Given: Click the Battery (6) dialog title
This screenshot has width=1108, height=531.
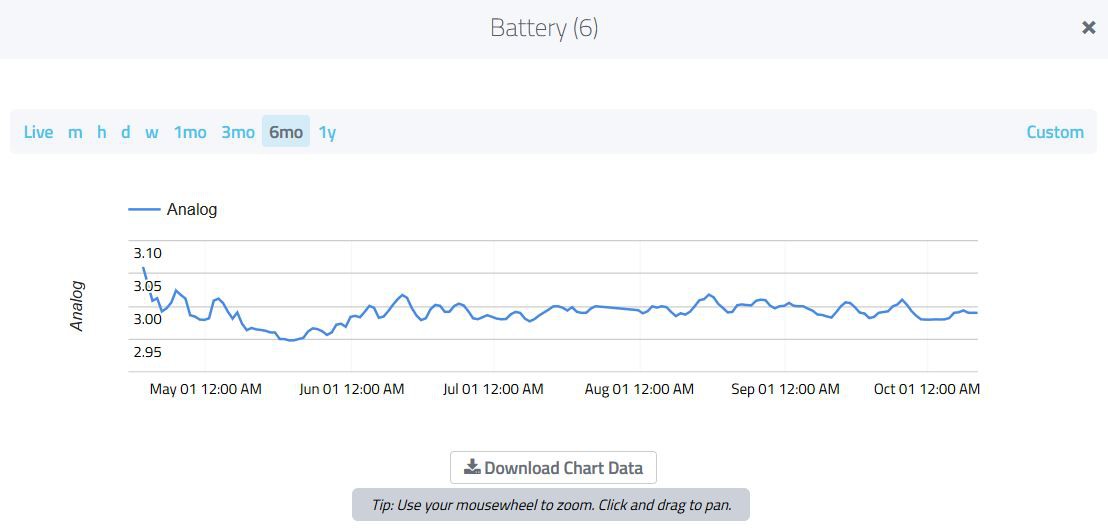Looking at the screenshot, I should [x=544, y=28].
